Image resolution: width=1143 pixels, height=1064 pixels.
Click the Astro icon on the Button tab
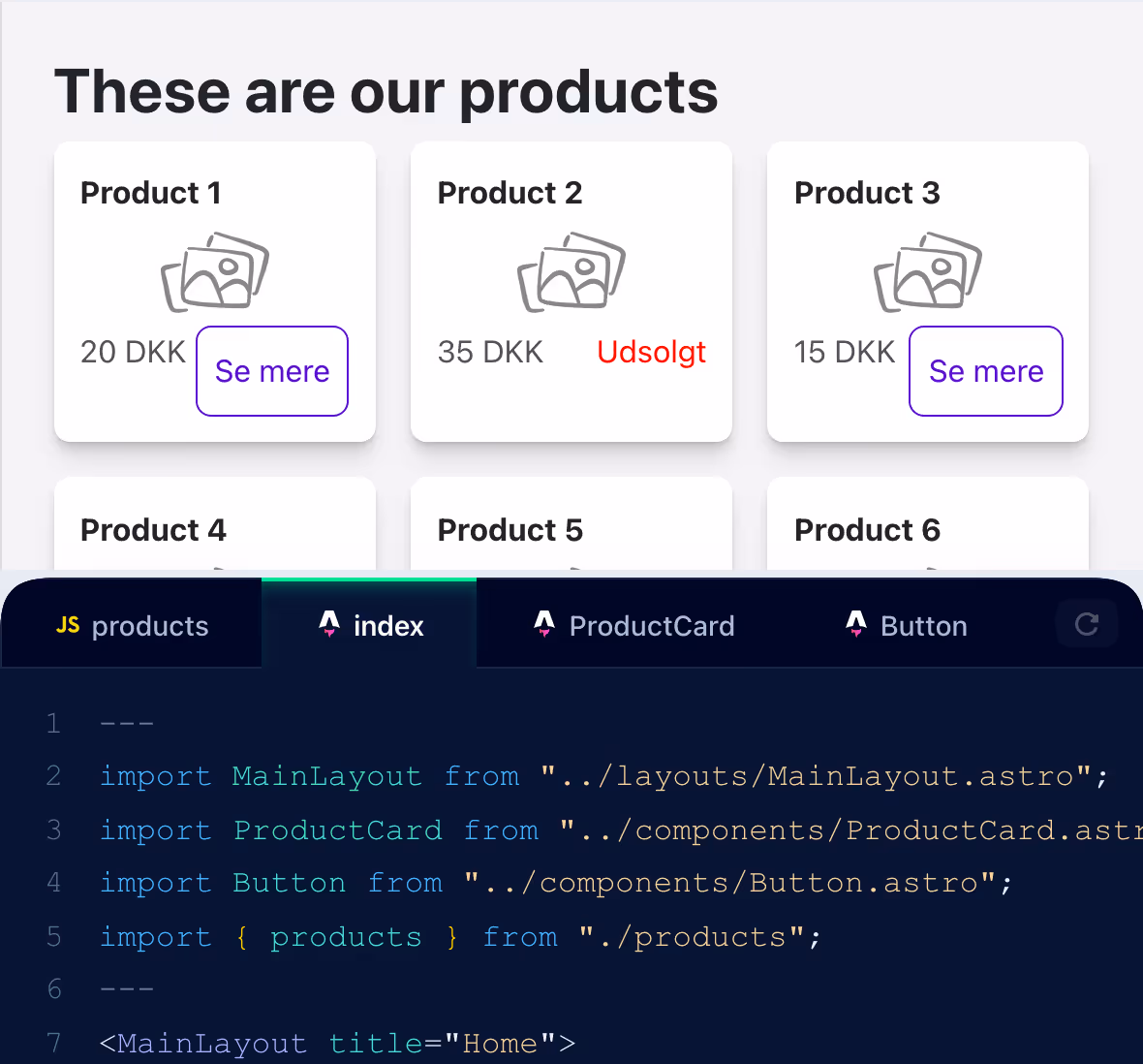856,625
